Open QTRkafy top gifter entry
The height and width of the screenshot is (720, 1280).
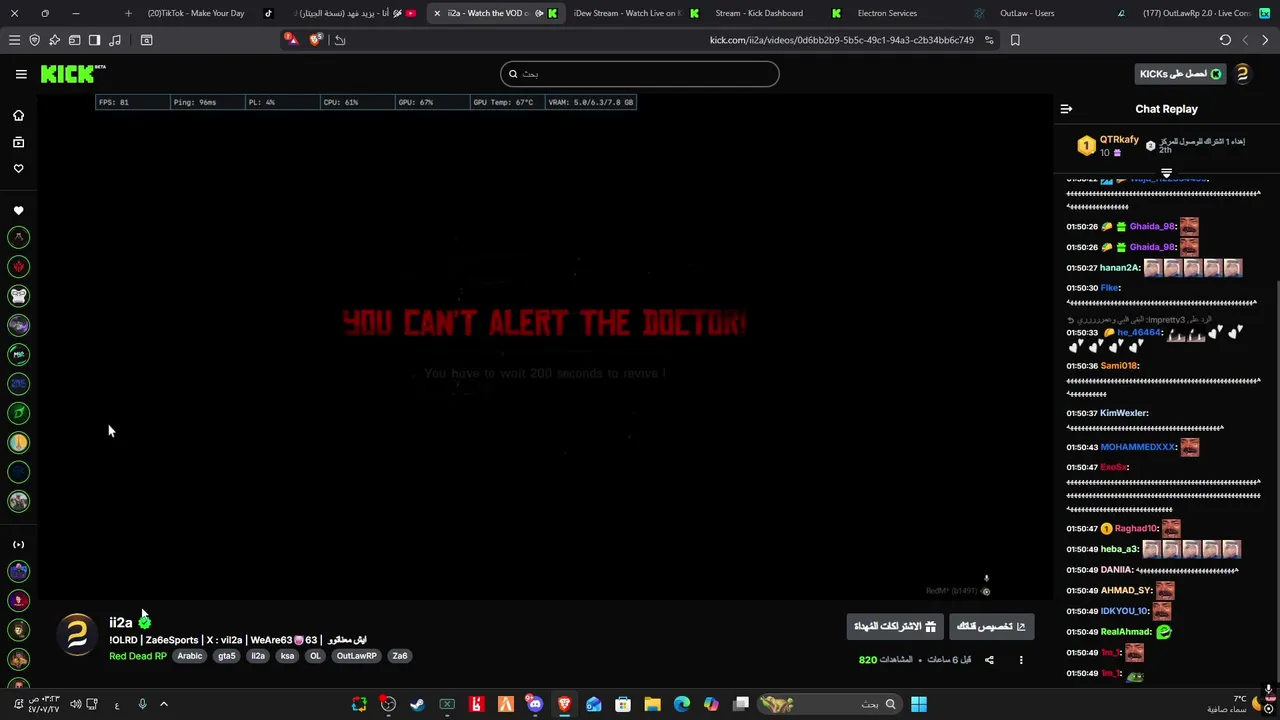(1110, 146)
